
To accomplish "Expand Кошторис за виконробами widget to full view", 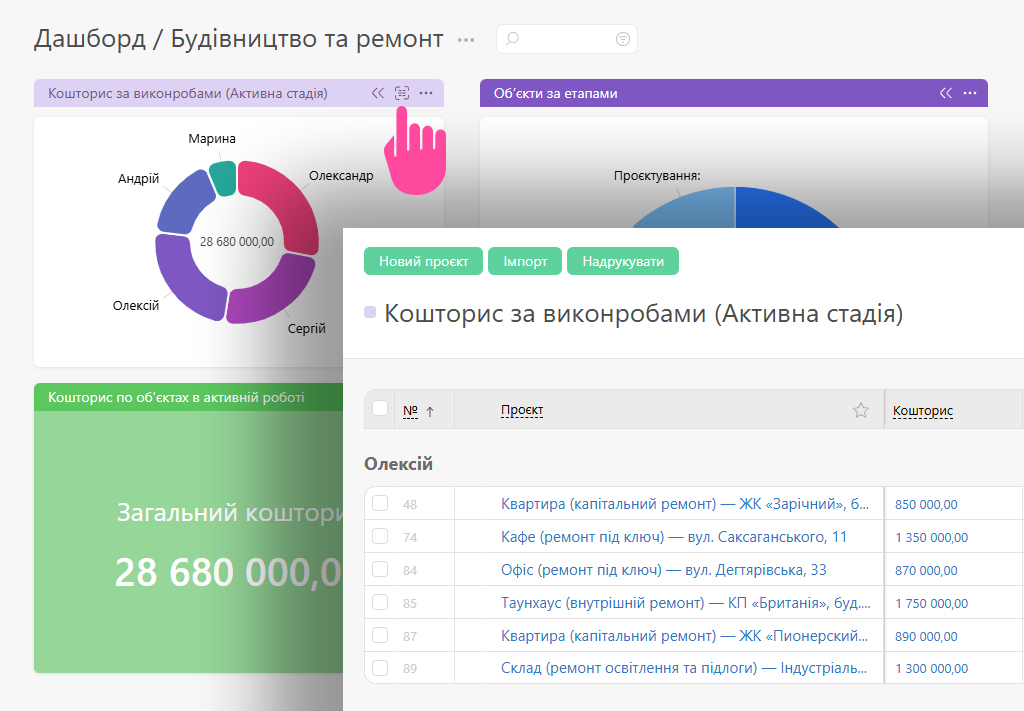I will [402, 93].
